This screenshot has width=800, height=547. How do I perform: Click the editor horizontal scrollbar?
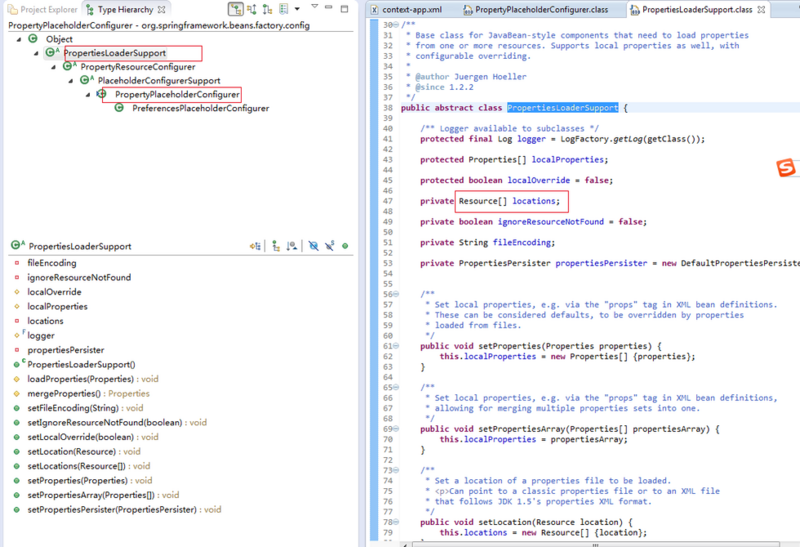click(x=596, y=544)
